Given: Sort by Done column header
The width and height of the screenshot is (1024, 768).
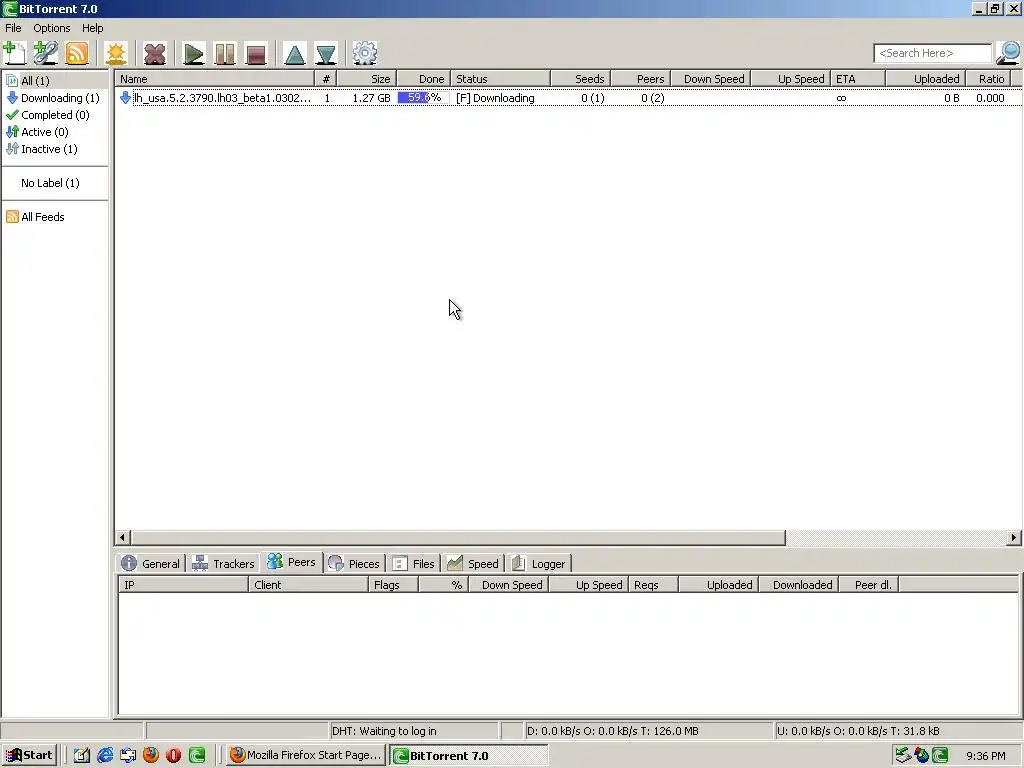Looking at the screenshot, I should coord(423,79).
